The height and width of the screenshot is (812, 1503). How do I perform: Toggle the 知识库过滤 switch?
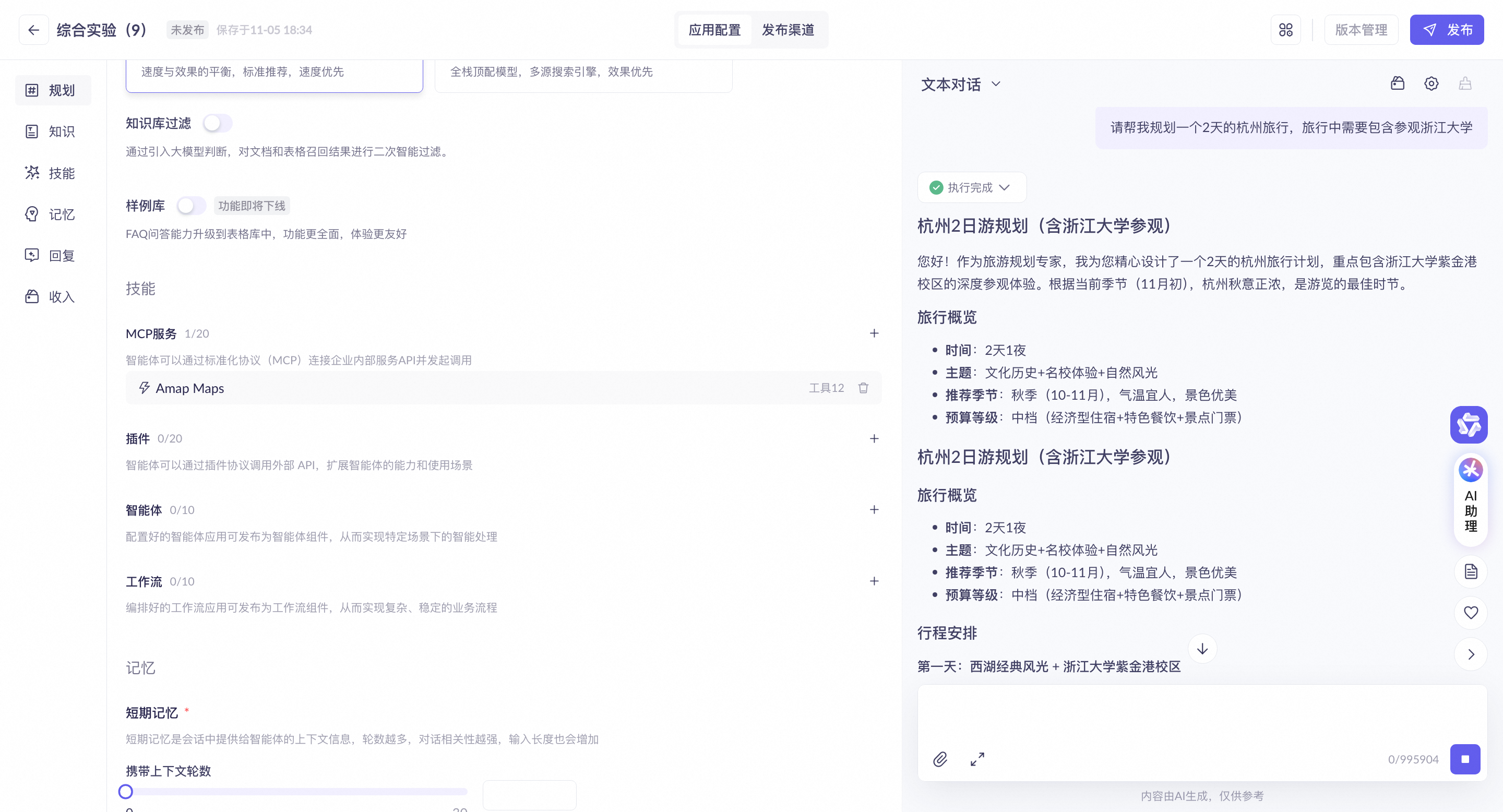click(217, 123)
